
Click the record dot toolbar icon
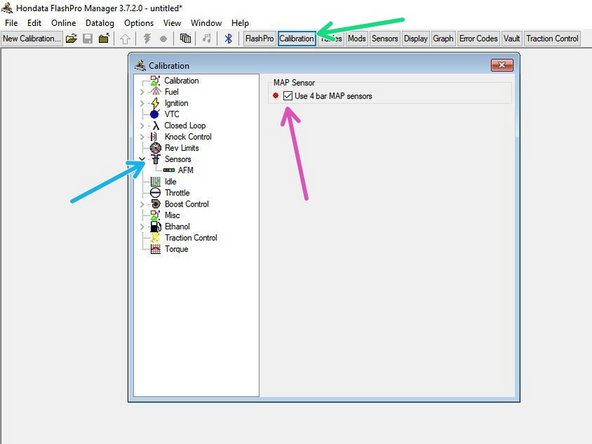pos(163,39)
